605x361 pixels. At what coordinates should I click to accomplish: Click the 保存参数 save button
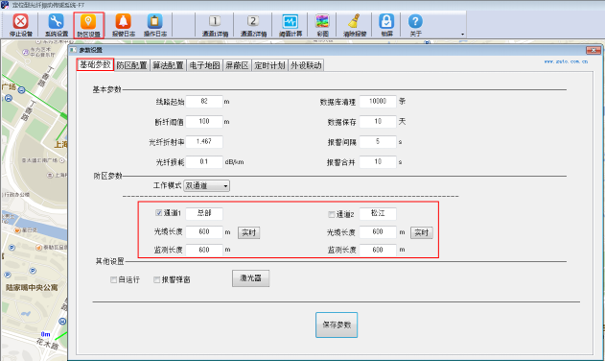coord(336,325)
